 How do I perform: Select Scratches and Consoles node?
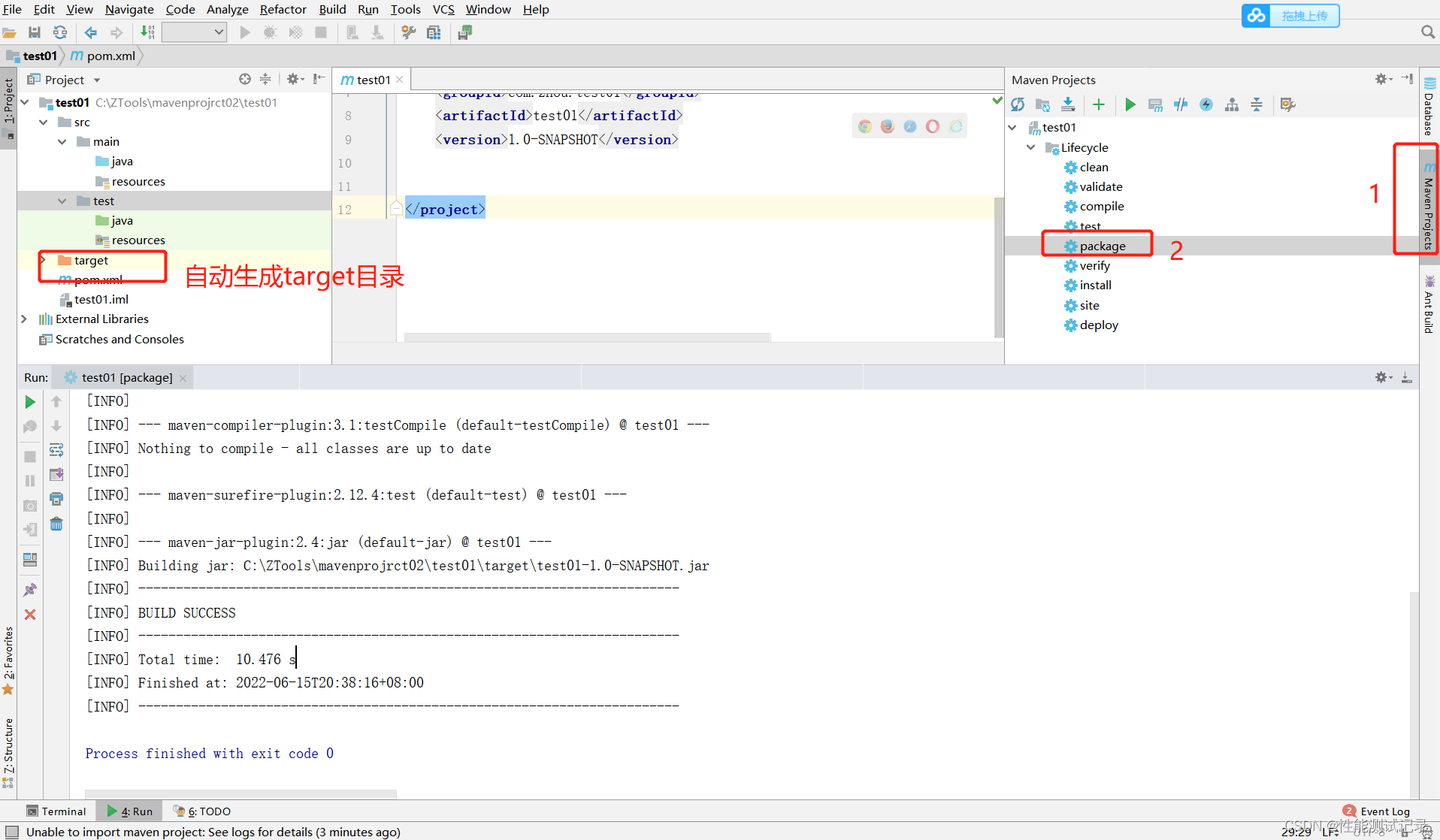(111, 340)
